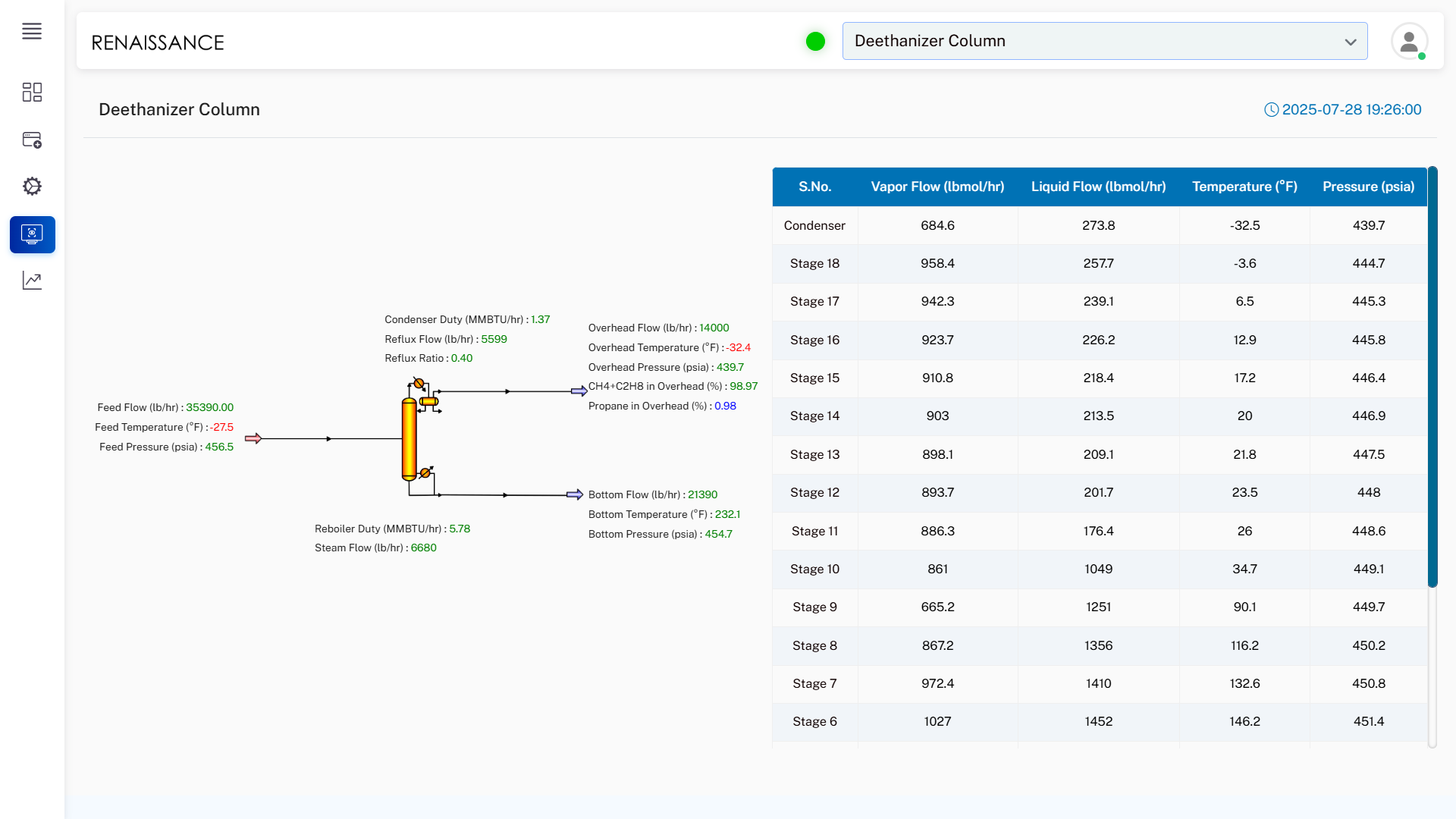Screen dimensions: 1456x819
Task: Open the settings gear in sidebar
Action: click(32, 187)
